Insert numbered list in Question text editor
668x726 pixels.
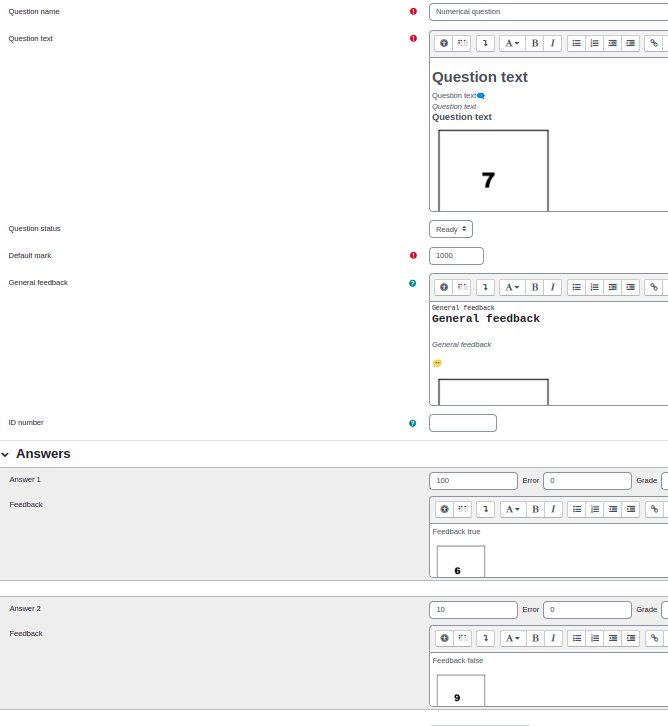click(594, 43)
